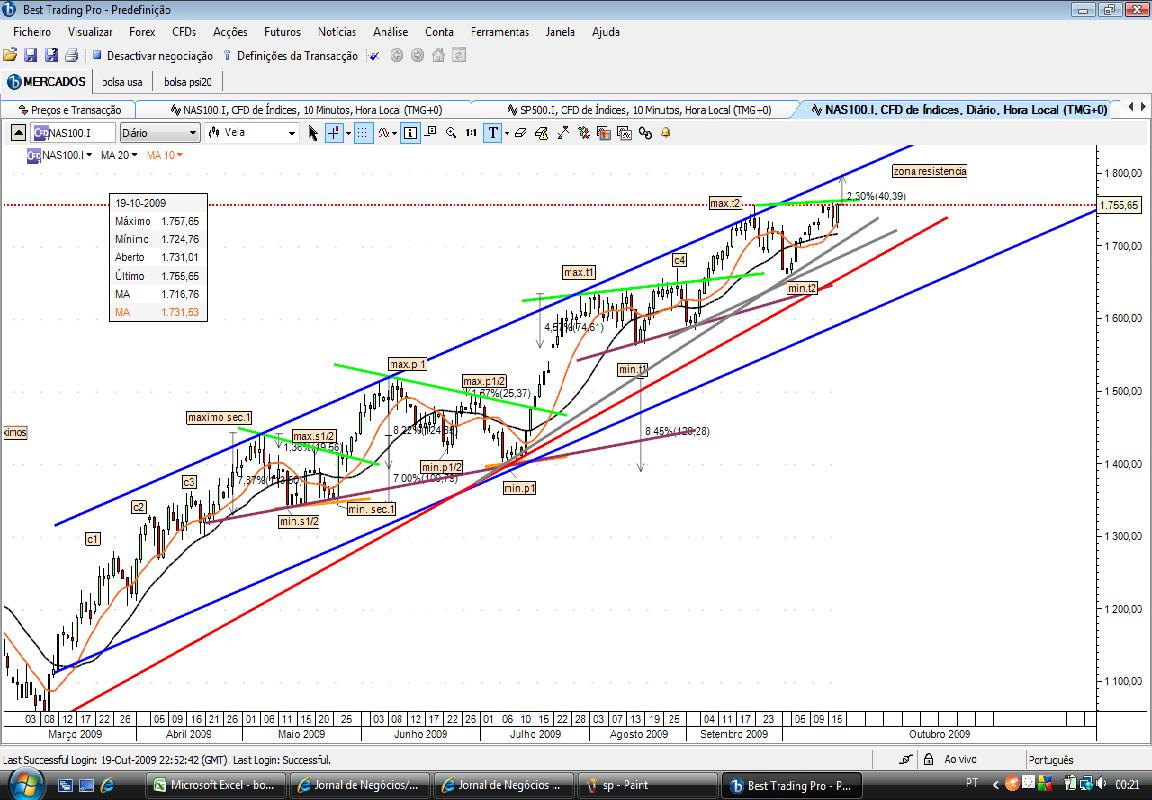
Task: Click the tab scroll left arrow
Action: click(1130, 107)
